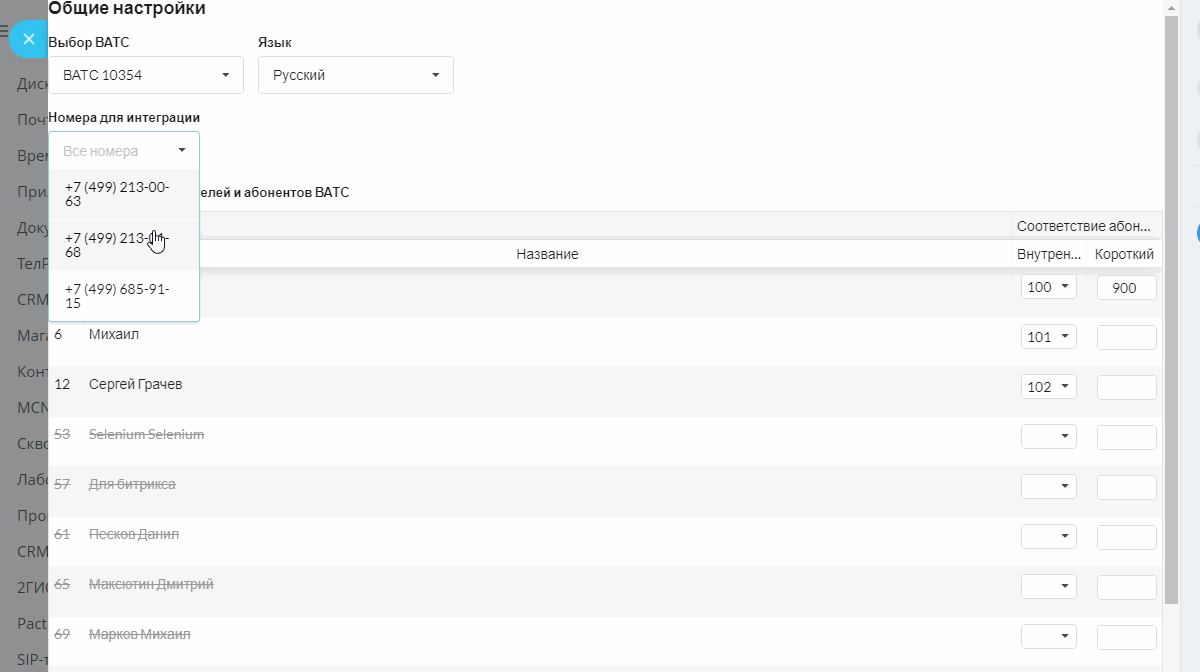Click the short number field containing 900
Image resolution: width=1200 pixels, height=672 pixels.
(1126, 287)
